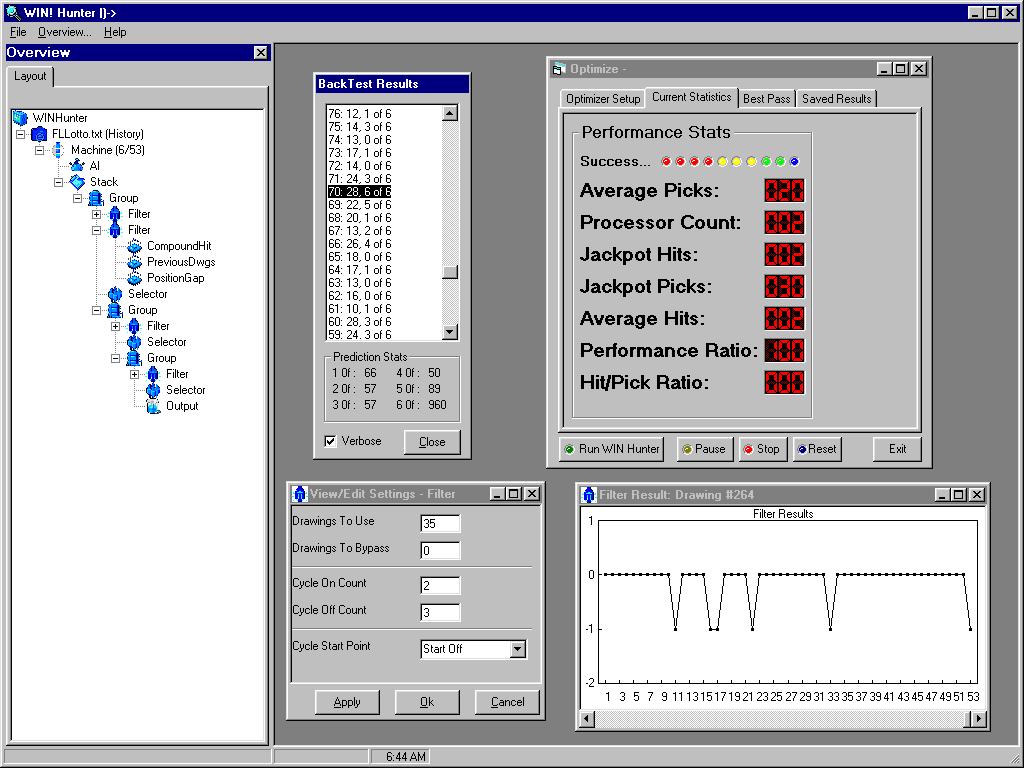Screen dimensions: 1024x768
Task: Click Apply in the Filter settings
Action: pyautogui.click(x=347, y=702)
